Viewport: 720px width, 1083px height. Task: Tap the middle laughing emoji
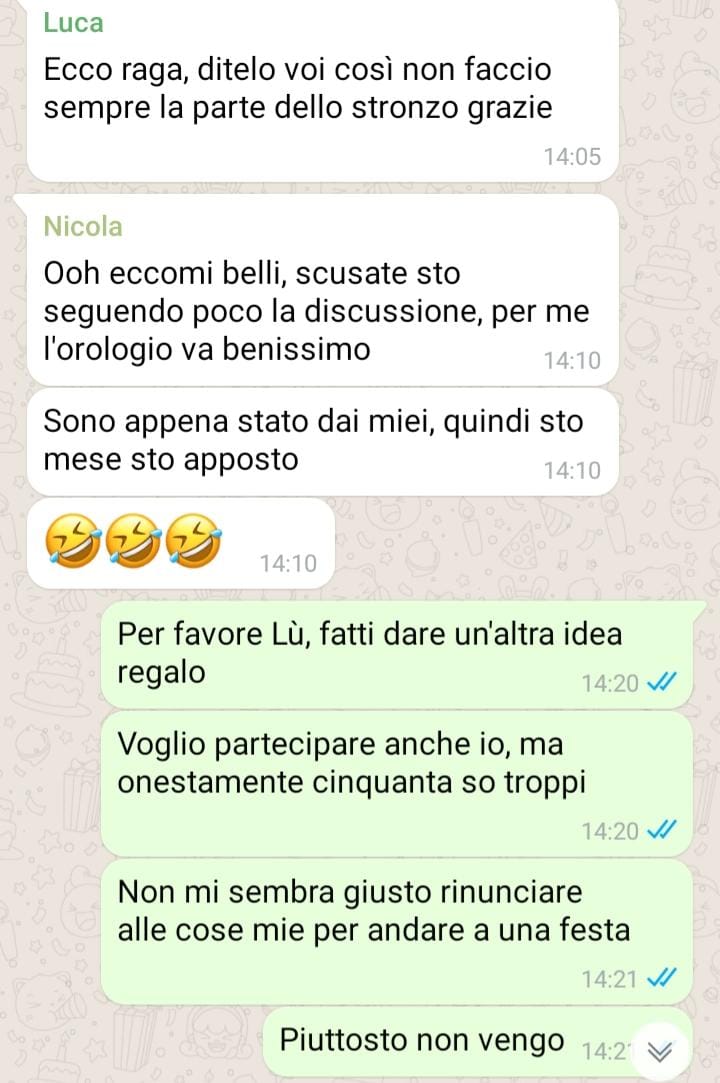[133, 540]
